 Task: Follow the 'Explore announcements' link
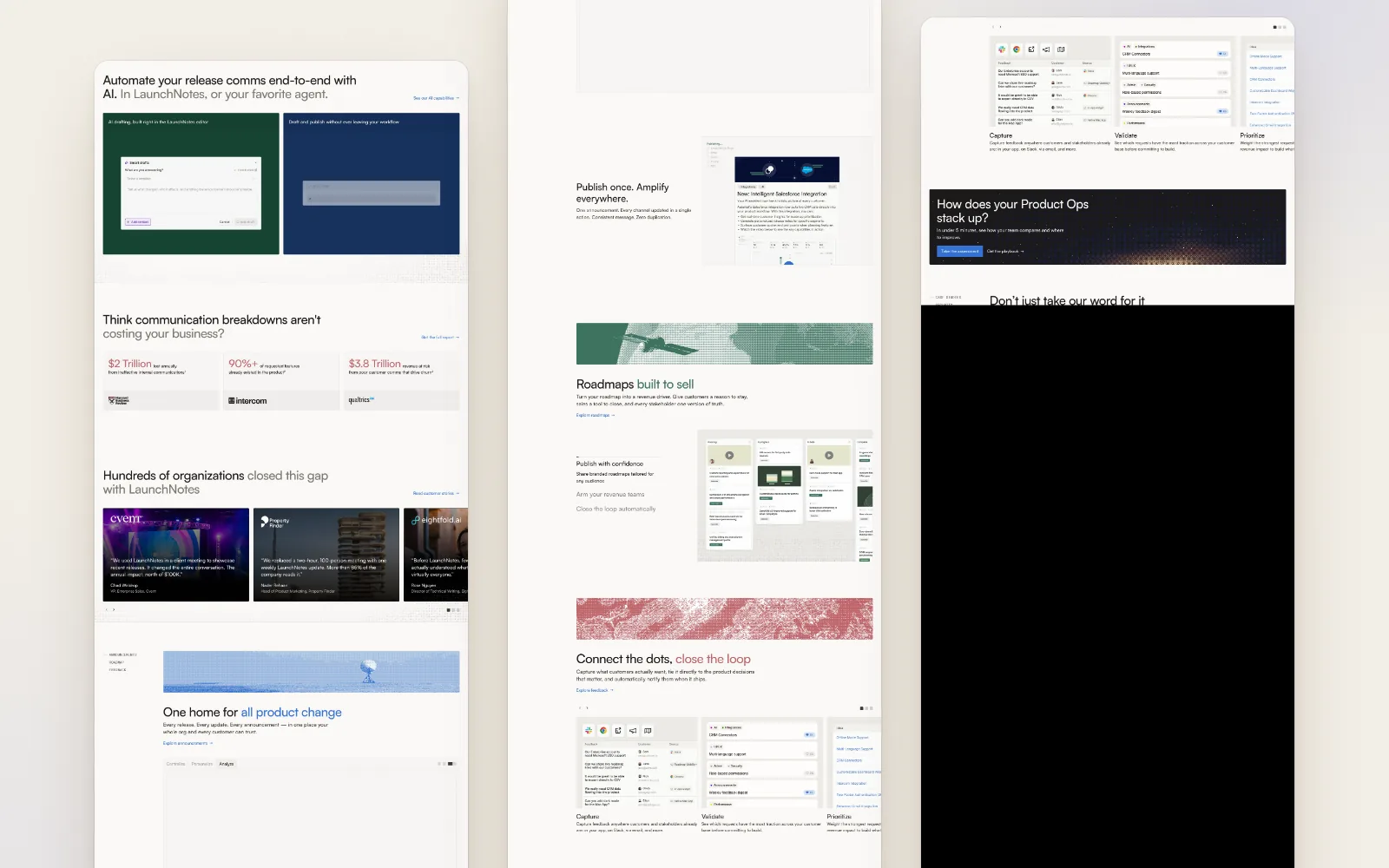(x=188, y=743)
